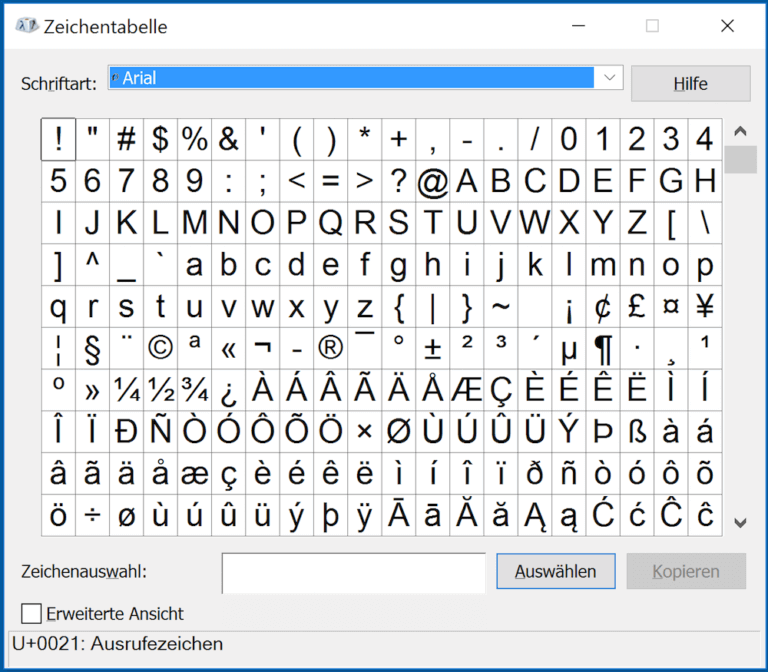
Task: Select the hash # character cell
Action: (x=126, y=139)
